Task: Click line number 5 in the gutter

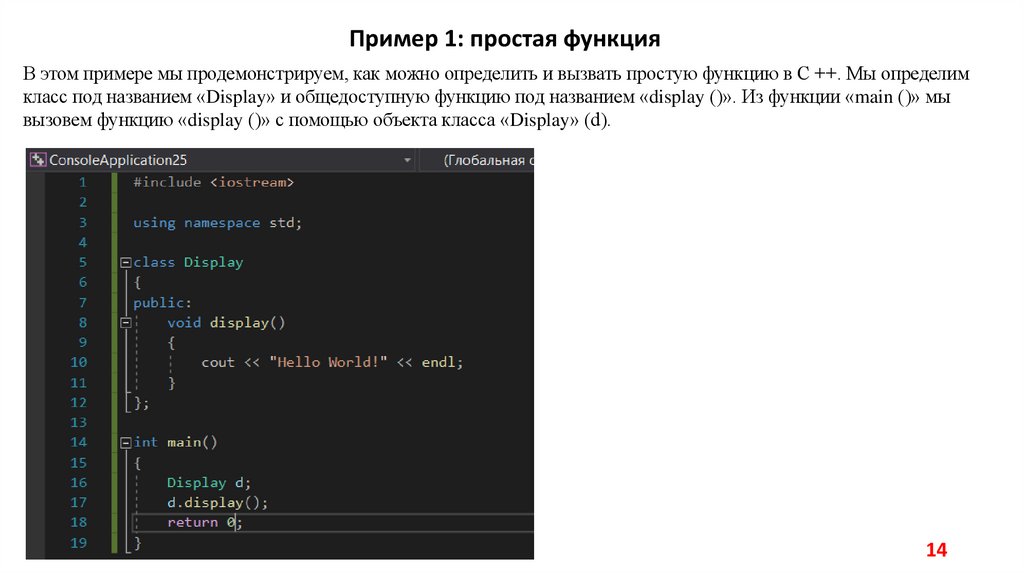Action: pyautogui.click(x=83, y=263)
